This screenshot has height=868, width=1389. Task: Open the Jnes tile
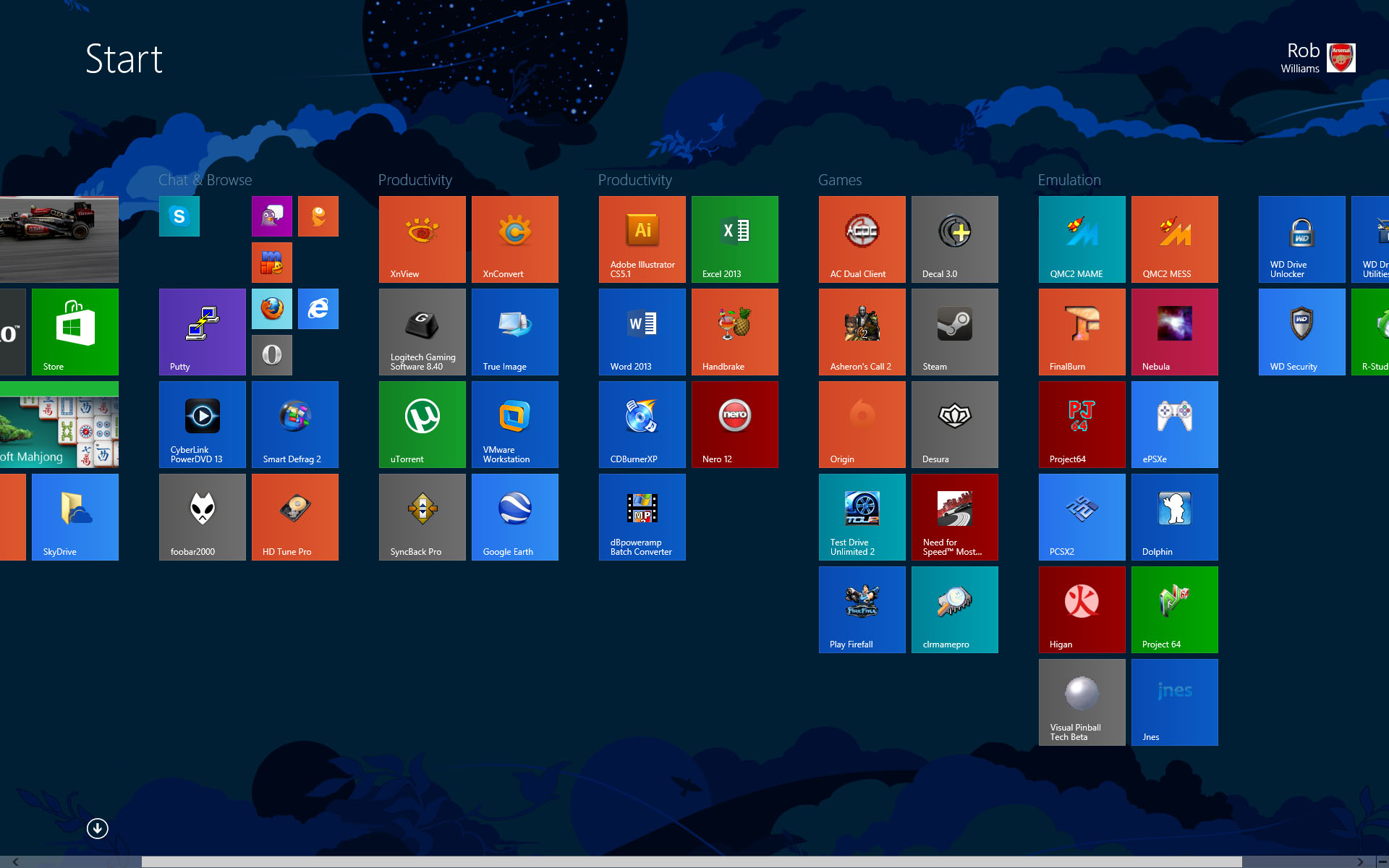pos(1175,702)
